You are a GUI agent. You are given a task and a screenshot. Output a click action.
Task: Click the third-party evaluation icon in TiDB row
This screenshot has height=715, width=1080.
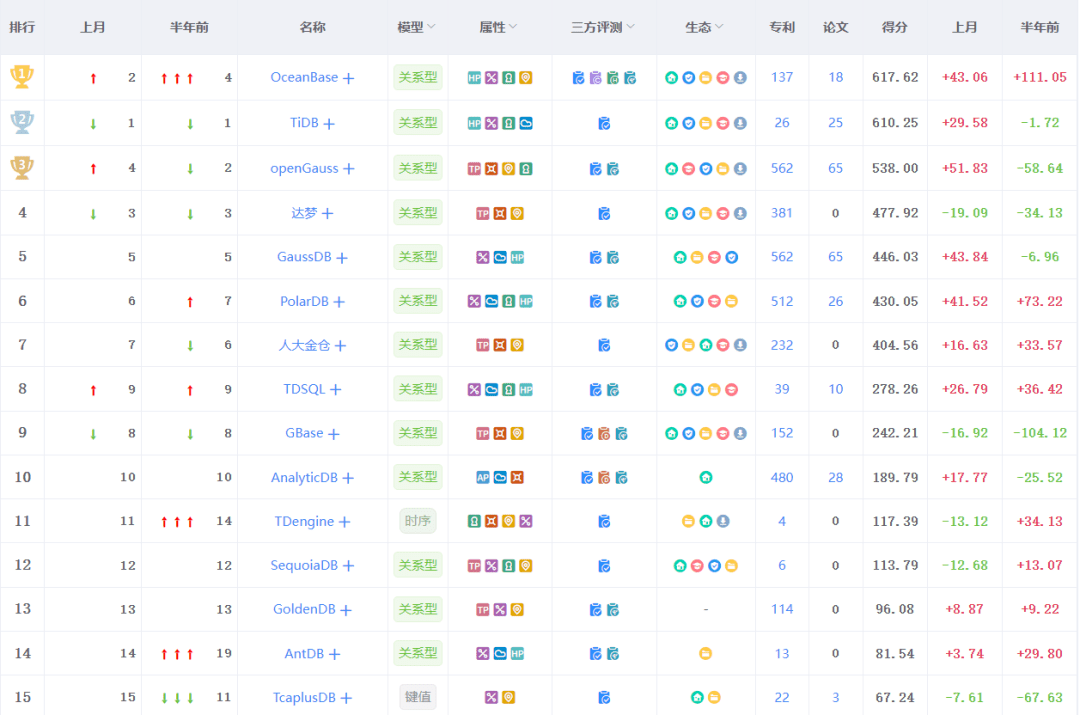click(604, 123)
